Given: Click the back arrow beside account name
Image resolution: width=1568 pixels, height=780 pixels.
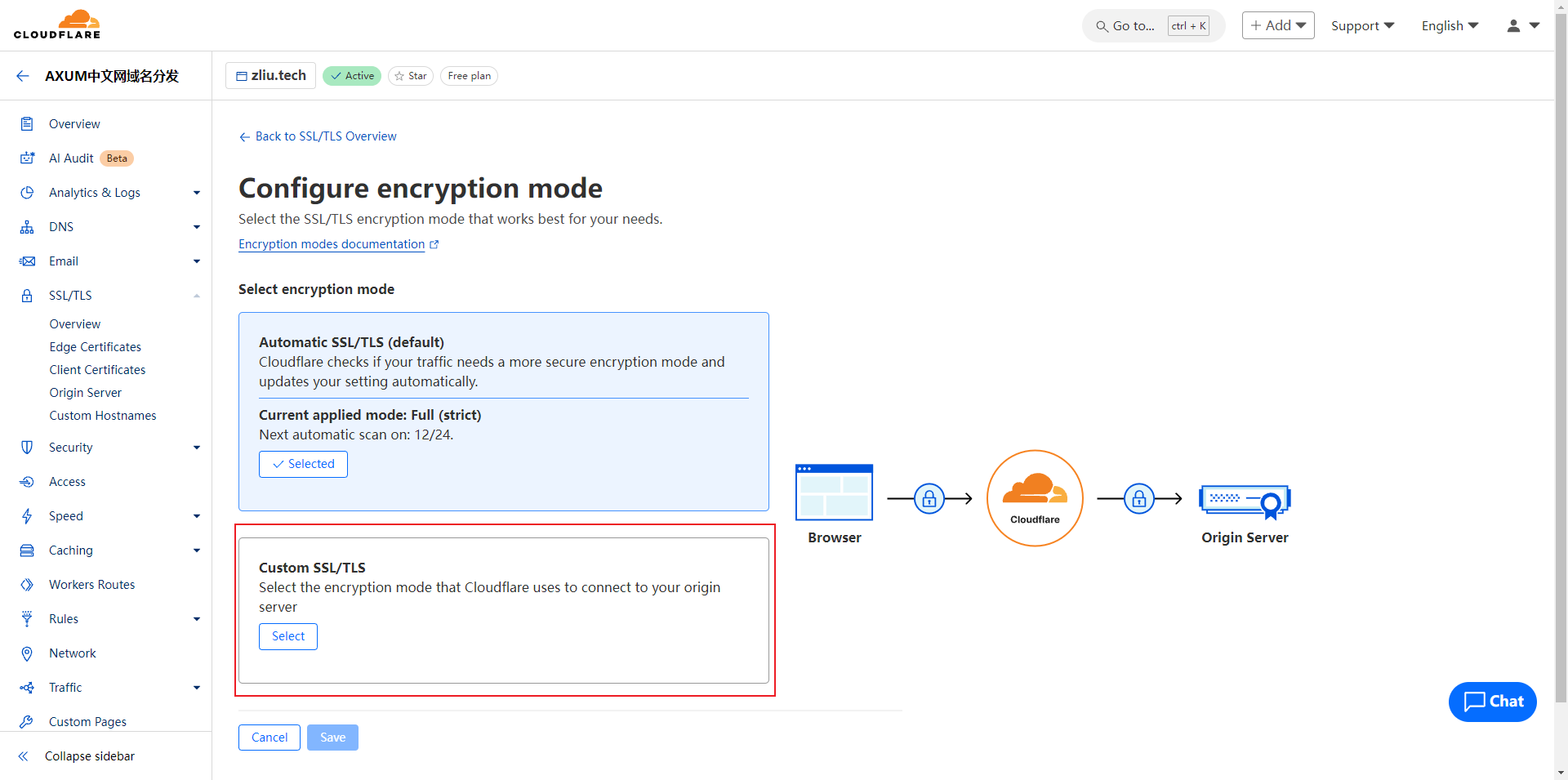Looking at the screenshot, I should pyautogui.click(x=23, y=76).
